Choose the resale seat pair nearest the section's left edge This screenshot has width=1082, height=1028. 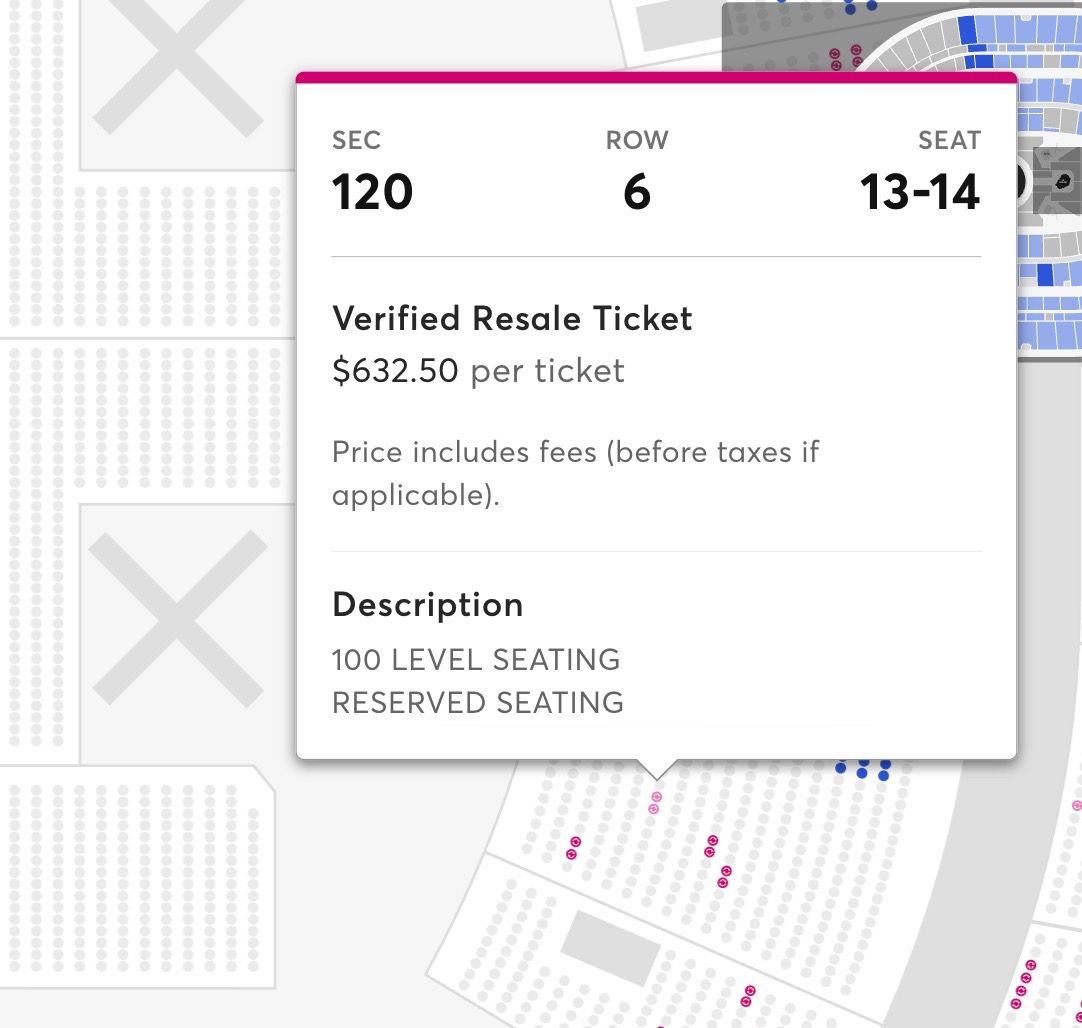573,848
